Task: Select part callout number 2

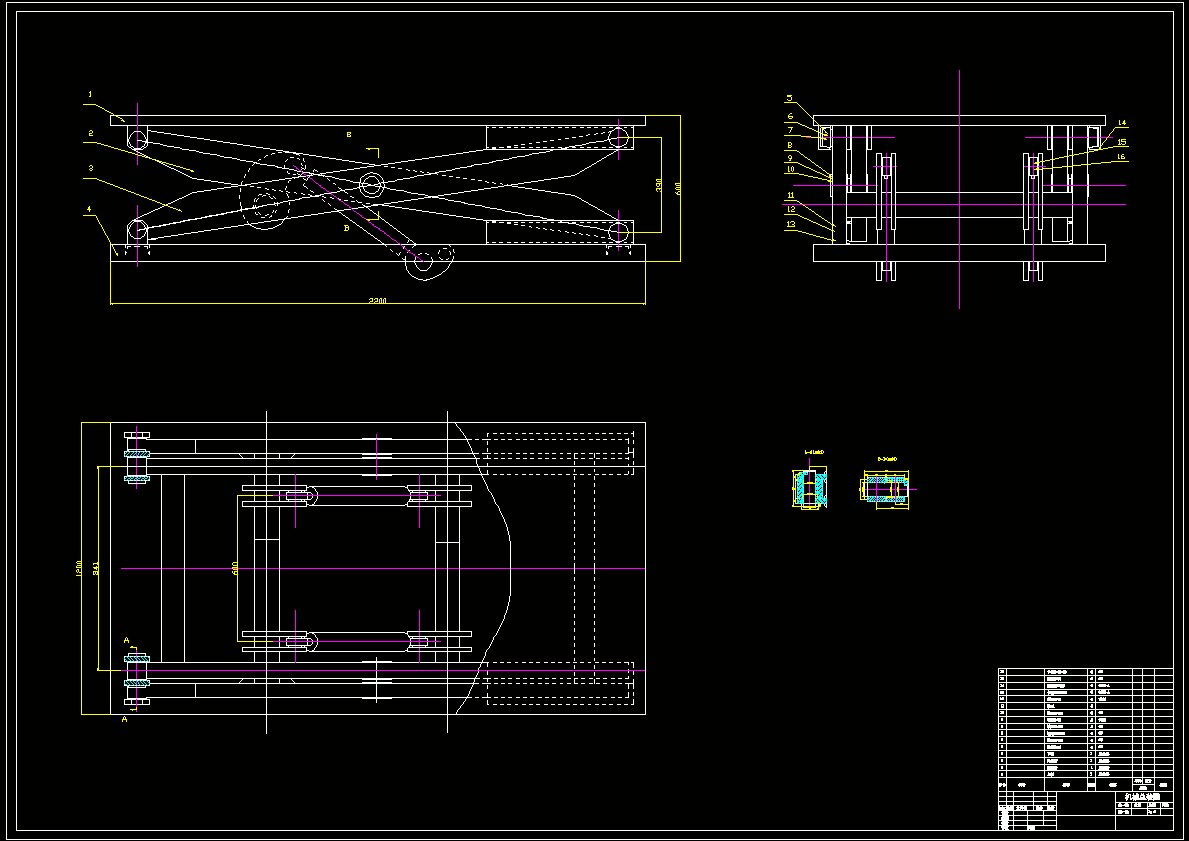Action: 90,133
